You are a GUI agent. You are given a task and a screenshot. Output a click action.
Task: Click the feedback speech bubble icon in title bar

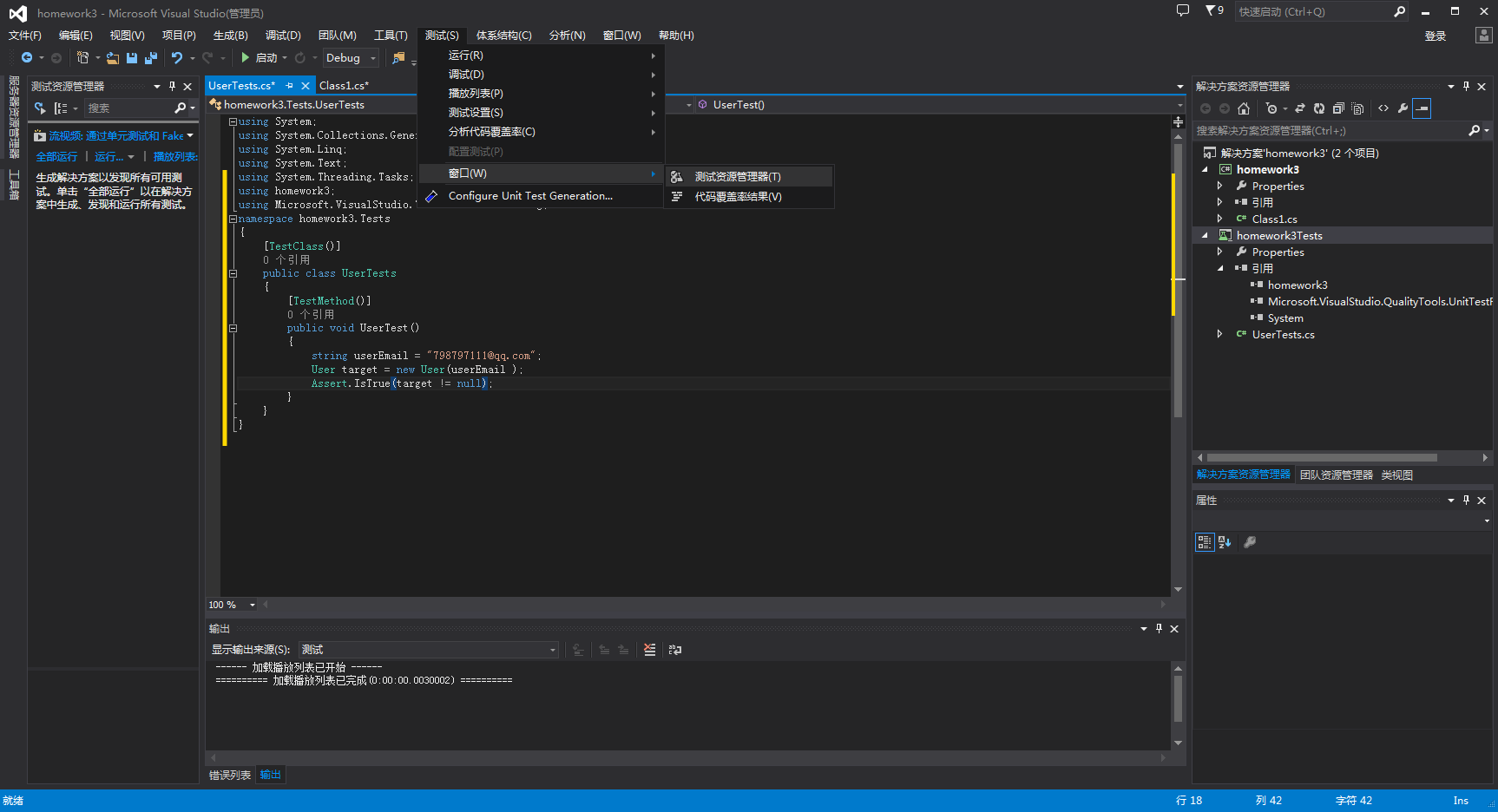point(1182,11)
